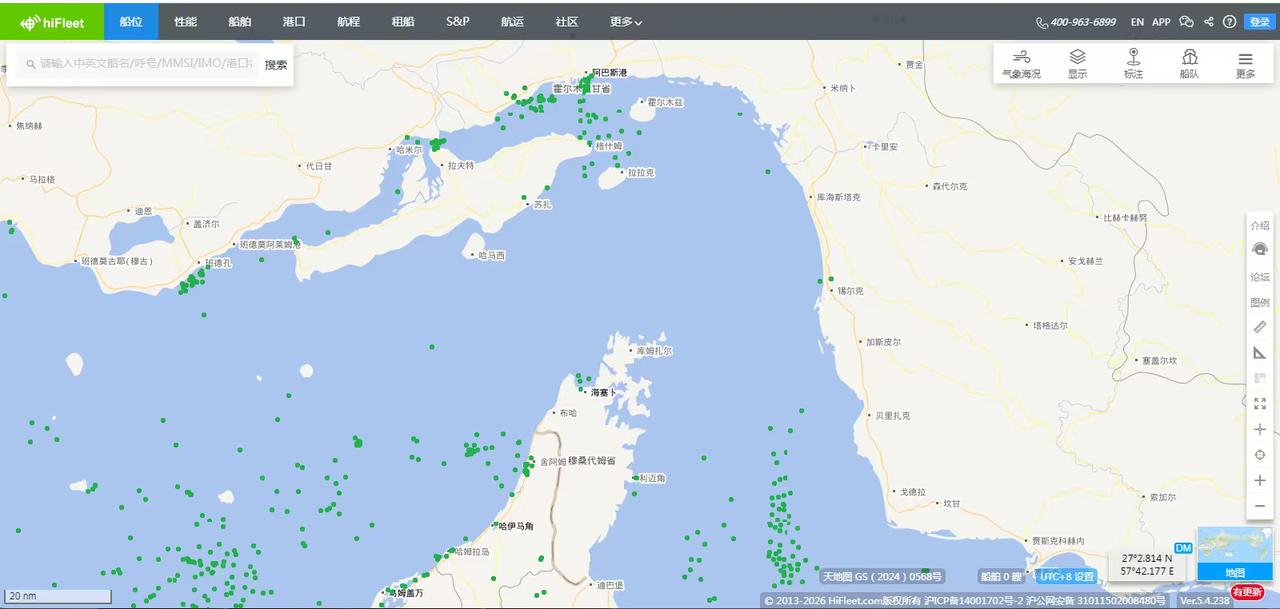Click the ship search input field
This screenshot has height=609, width=1280.
[139, 64]
